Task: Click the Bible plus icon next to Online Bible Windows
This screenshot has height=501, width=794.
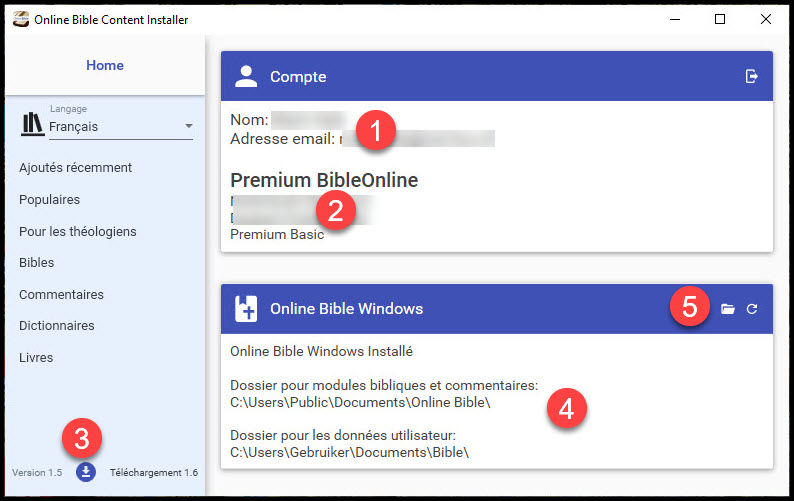Action: 246,309
